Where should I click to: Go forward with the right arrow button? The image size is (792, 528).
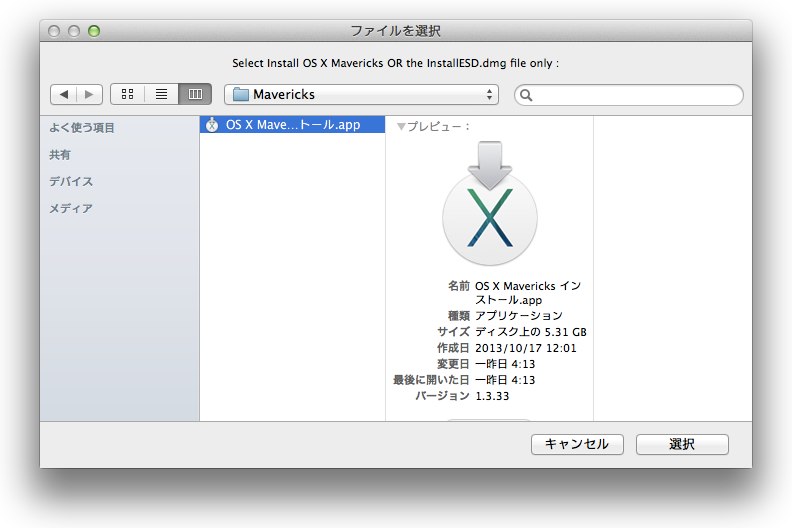89,94
